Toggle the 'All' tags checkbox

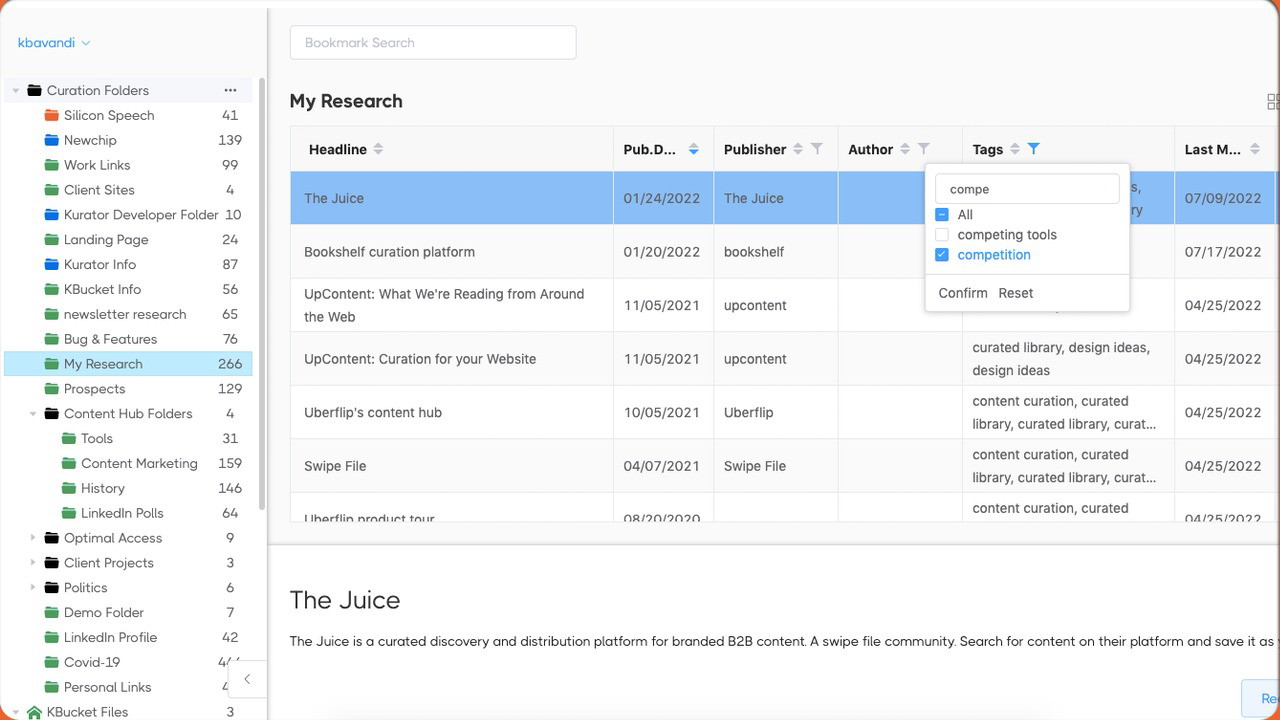[x=942, y=215]
